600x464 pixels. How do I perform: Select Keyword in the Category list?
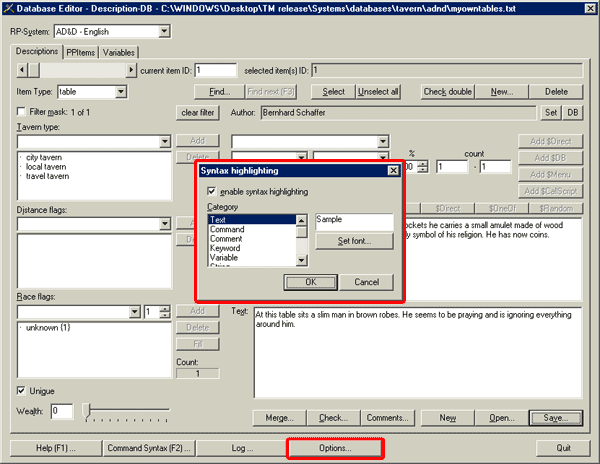click(224, 248)
